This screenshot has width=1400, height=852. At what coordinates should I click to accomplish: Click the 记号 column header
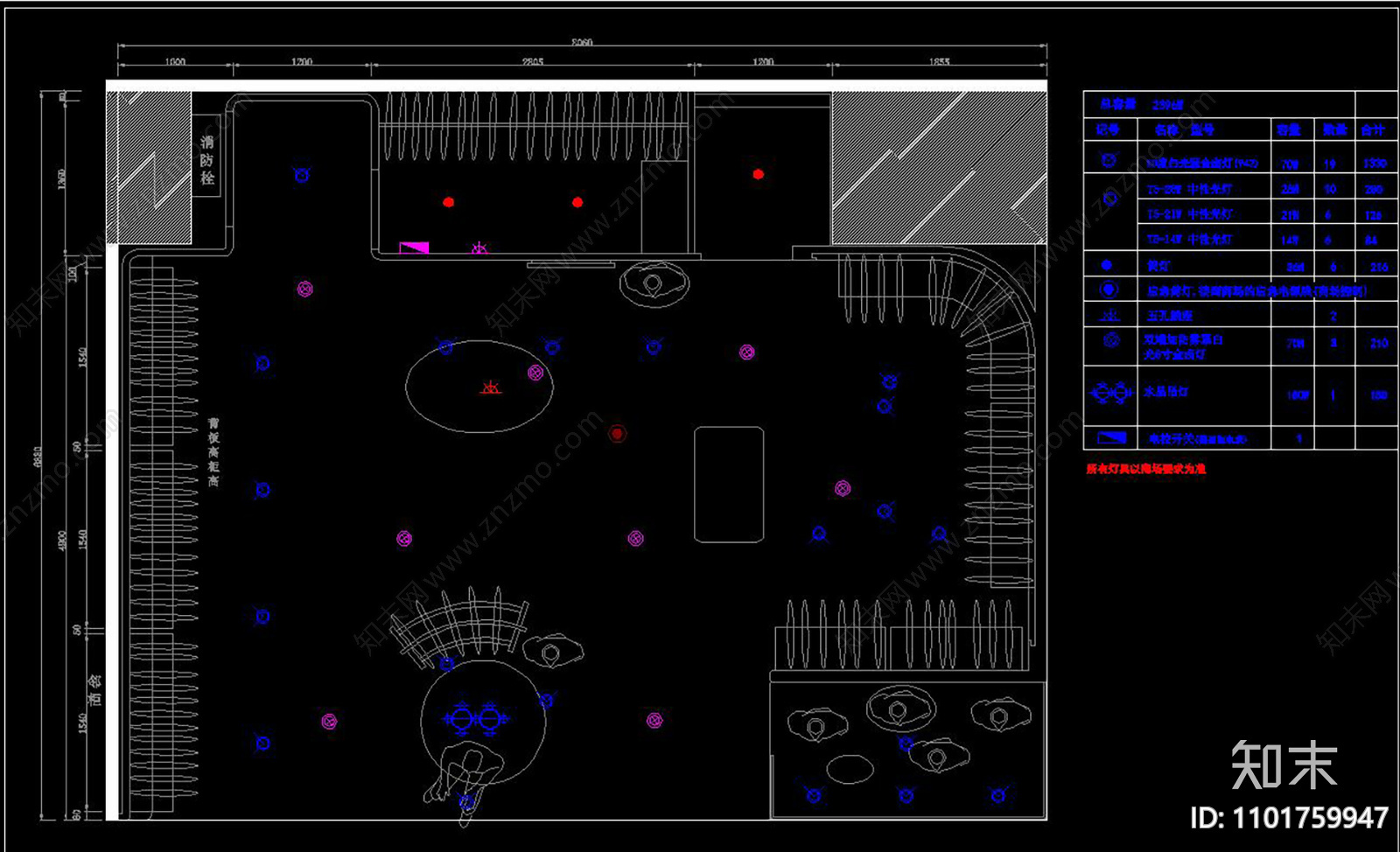pos(1108,129)
